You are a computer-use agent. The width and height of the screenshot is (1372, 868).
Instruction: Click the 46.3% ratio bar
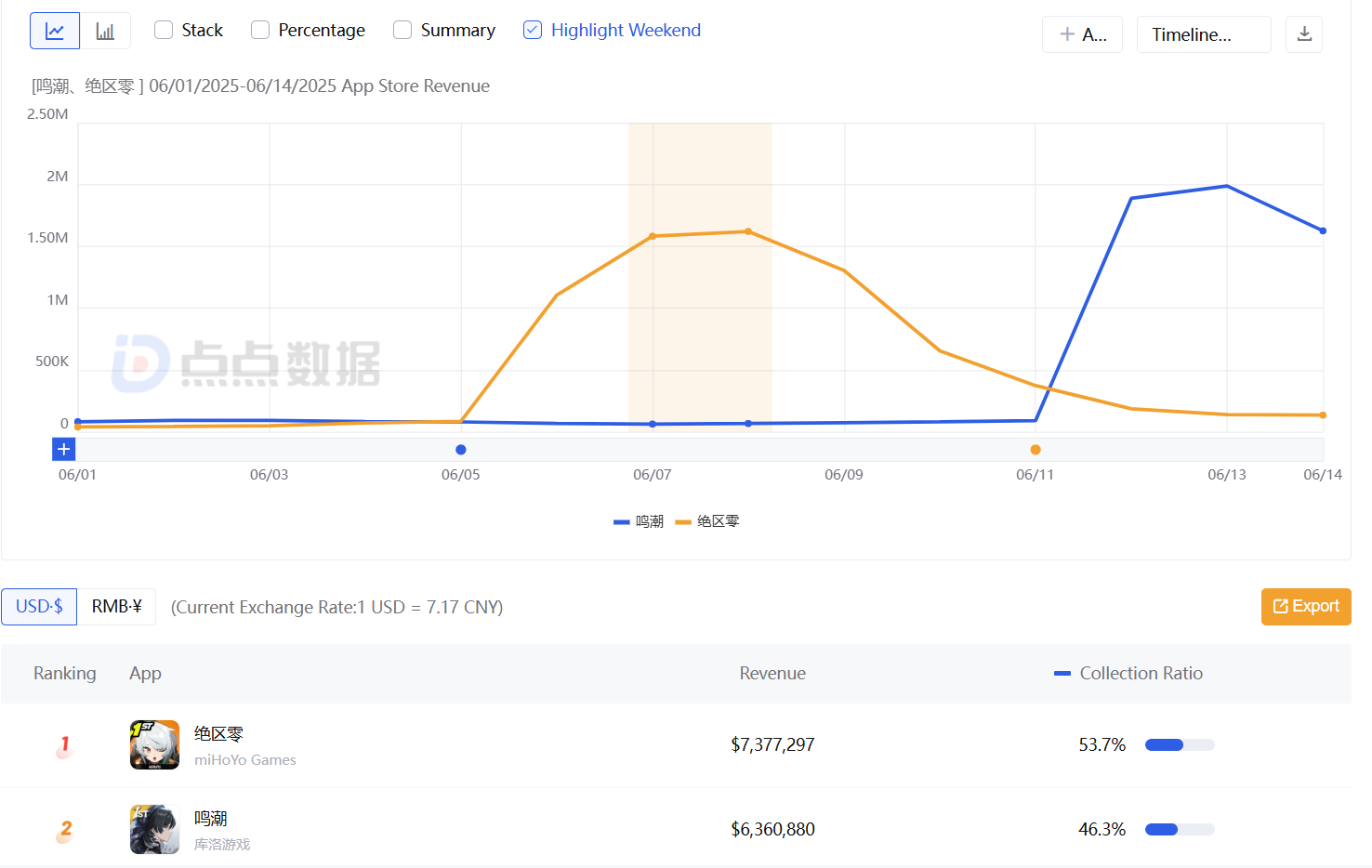(x=1180, y=829)
